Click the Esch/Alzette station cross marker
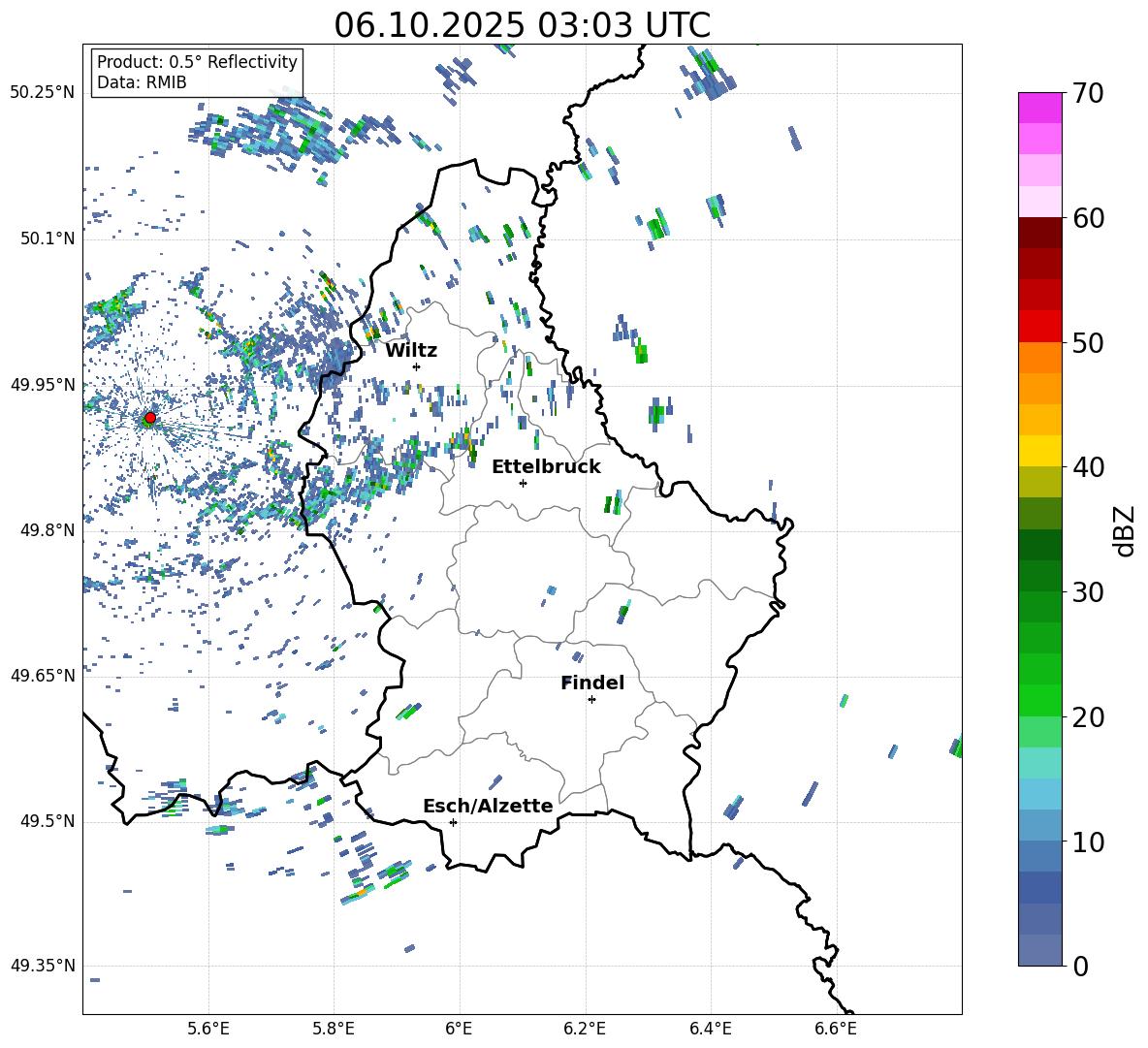The width and height of the screenshot is (1148, 1048). [453, 822]
